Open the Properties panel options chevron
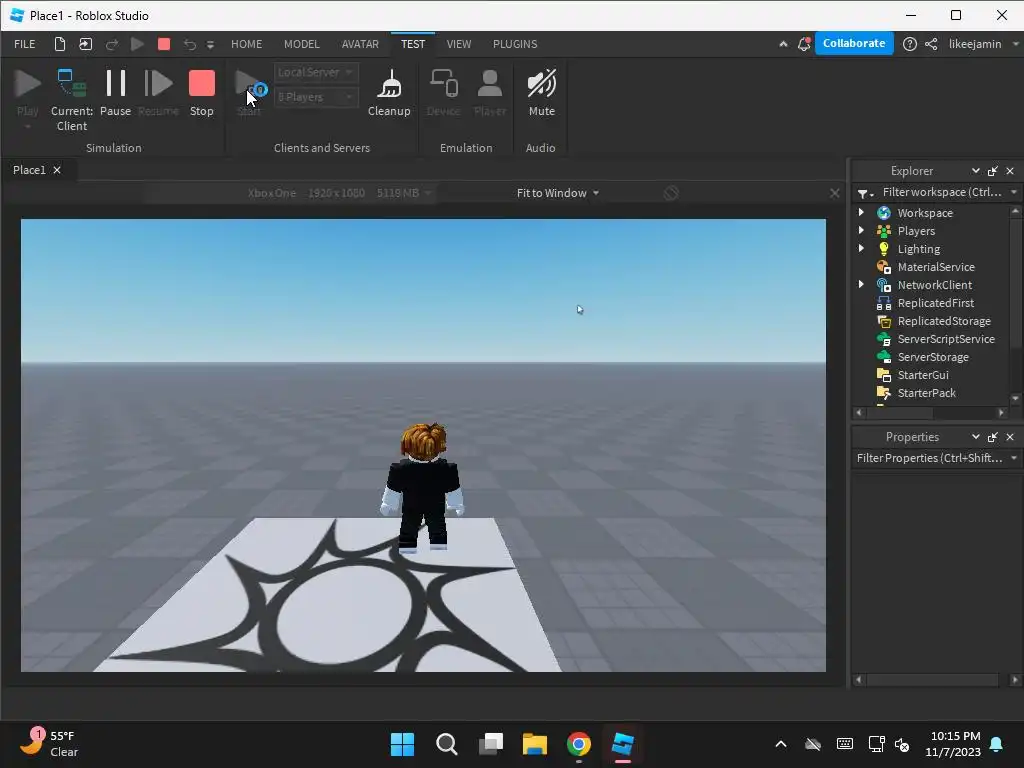1024x768 pixels. (976, 436)
